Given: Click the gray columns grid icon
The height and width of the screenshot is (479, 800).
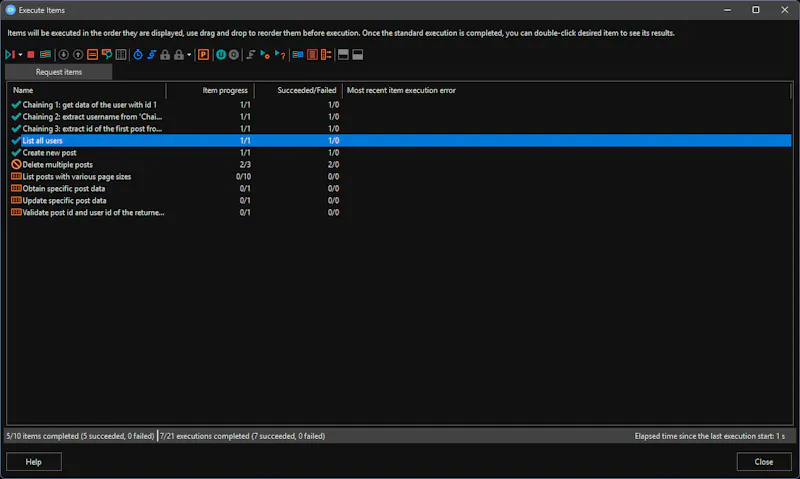Looking at the screenshot, I should pos(121,55).
